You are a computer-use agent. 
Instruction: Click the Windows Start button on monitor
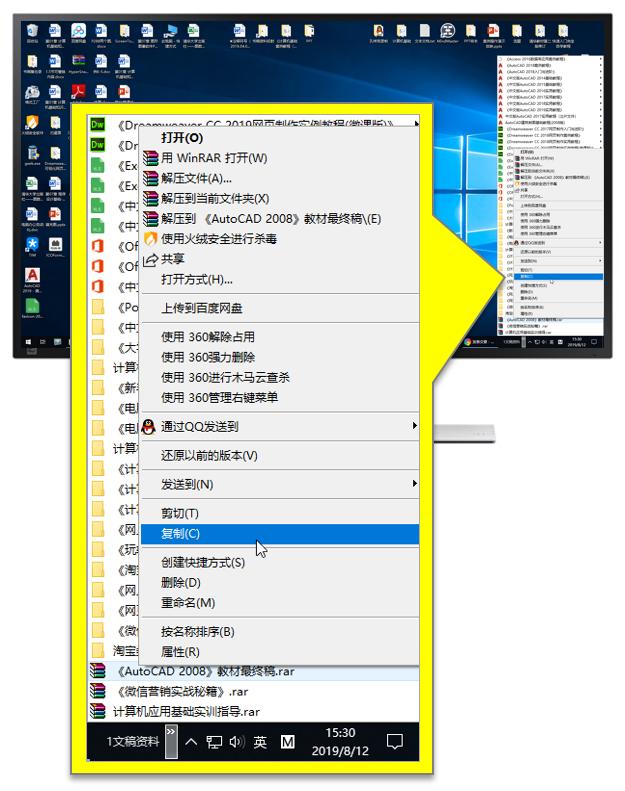tap(29, 342)
